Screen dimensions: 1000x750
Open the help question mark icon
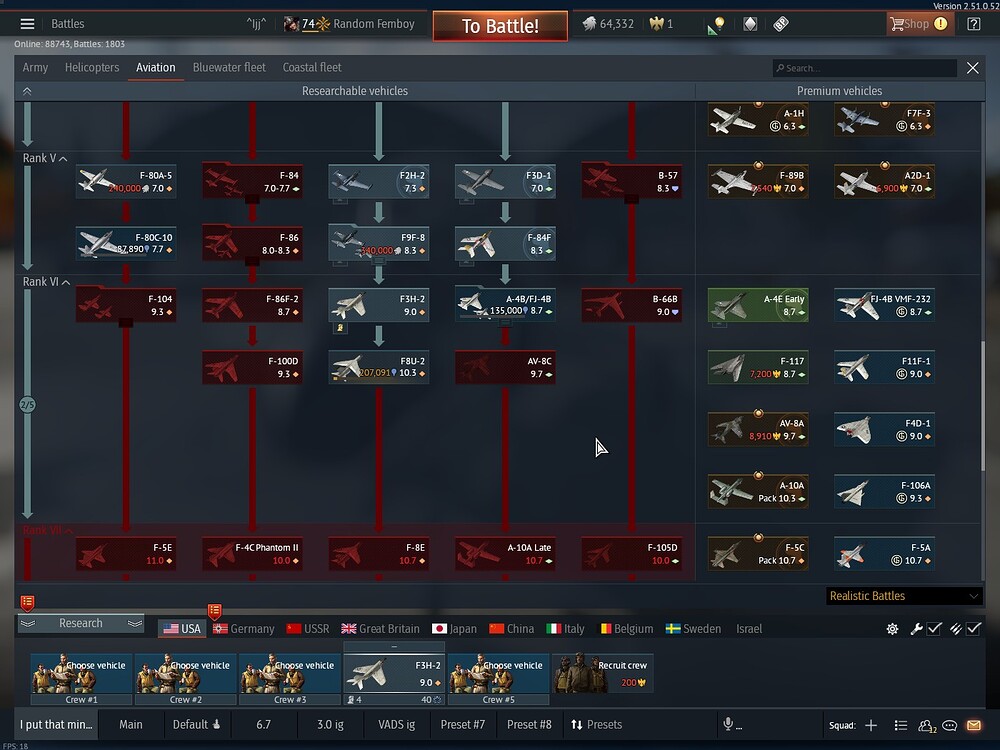pos(973,24)
